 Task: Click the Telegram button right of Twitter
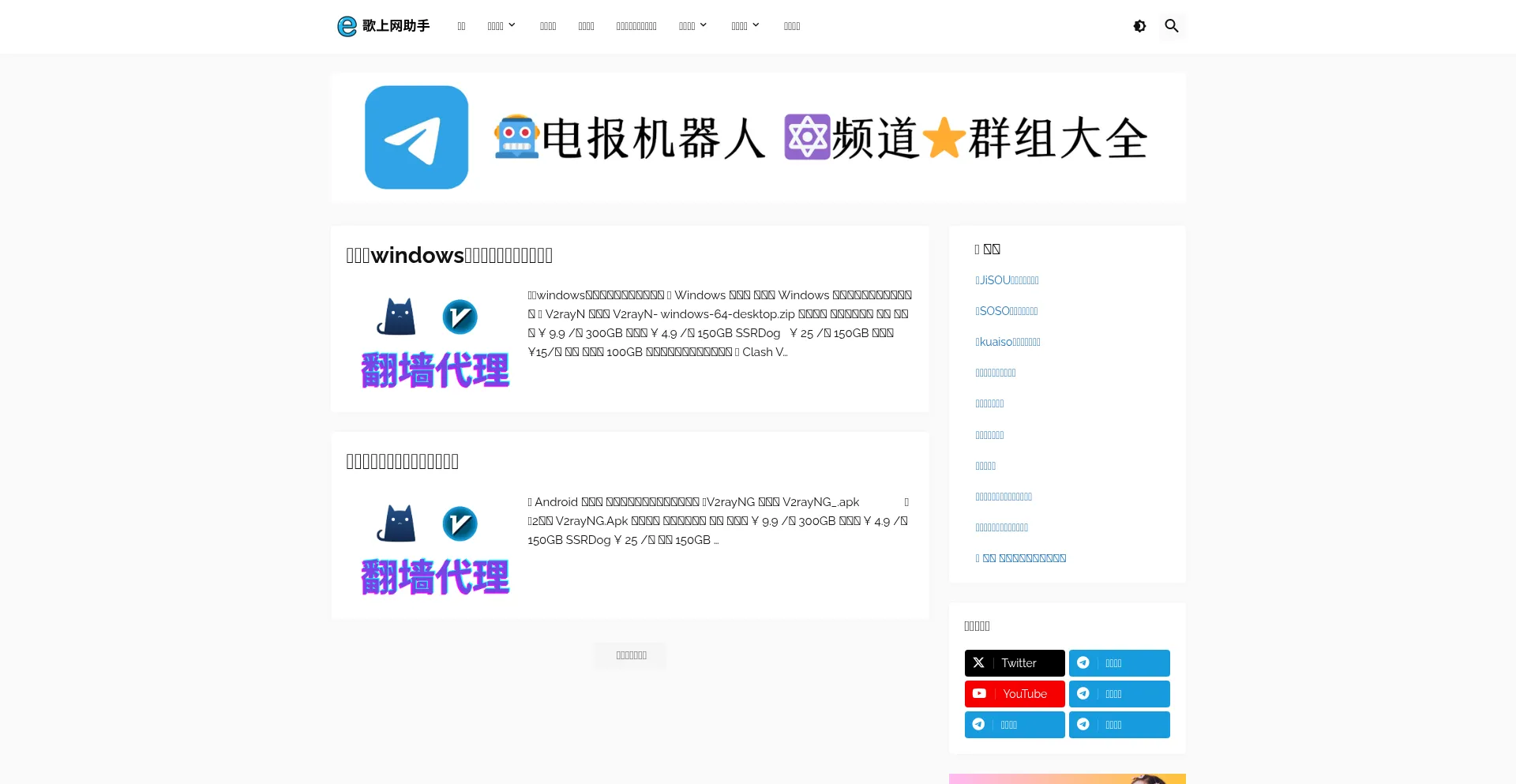(1119, 663)
